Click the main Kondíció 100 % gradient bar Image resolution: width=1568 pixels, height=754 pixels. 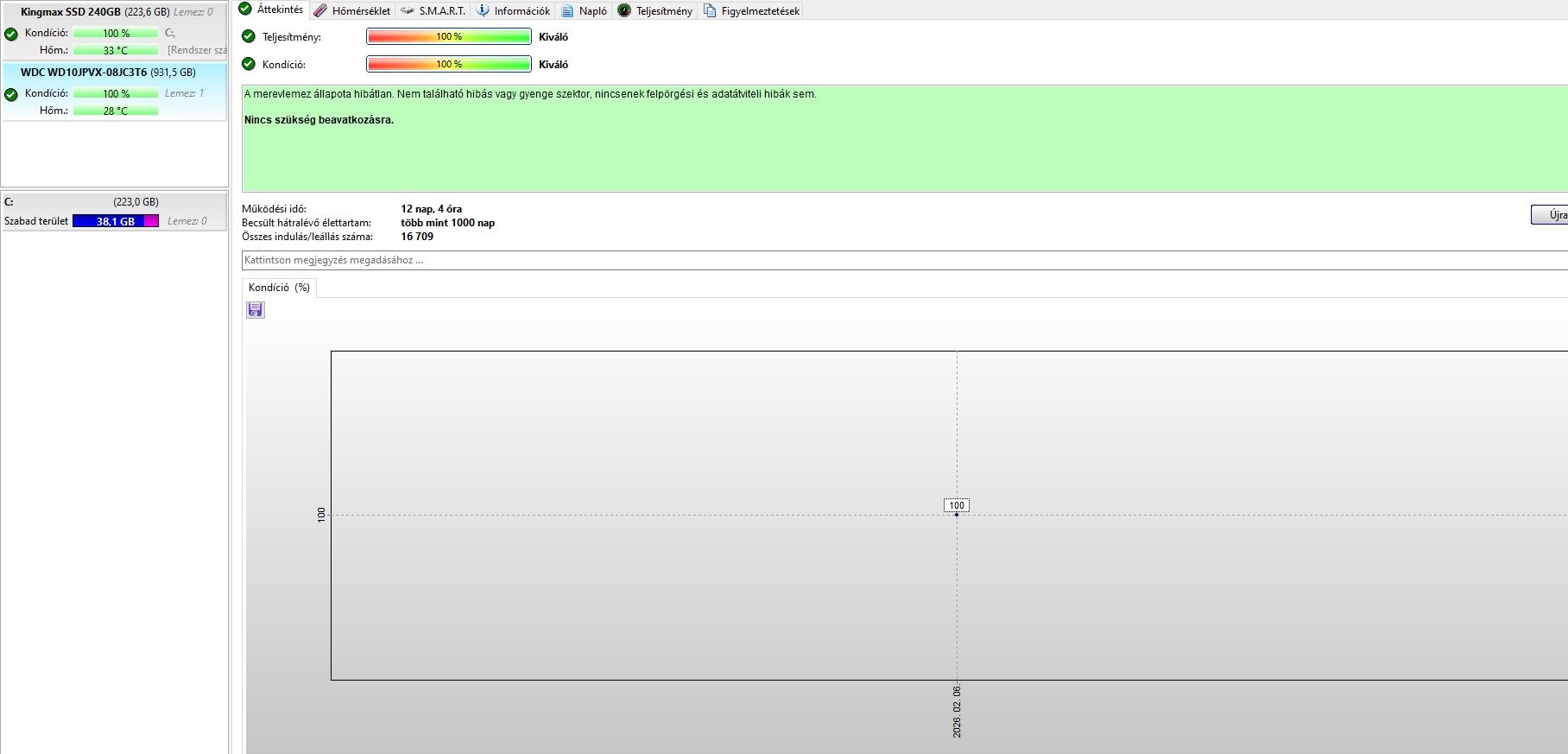[x=449, y=64]
